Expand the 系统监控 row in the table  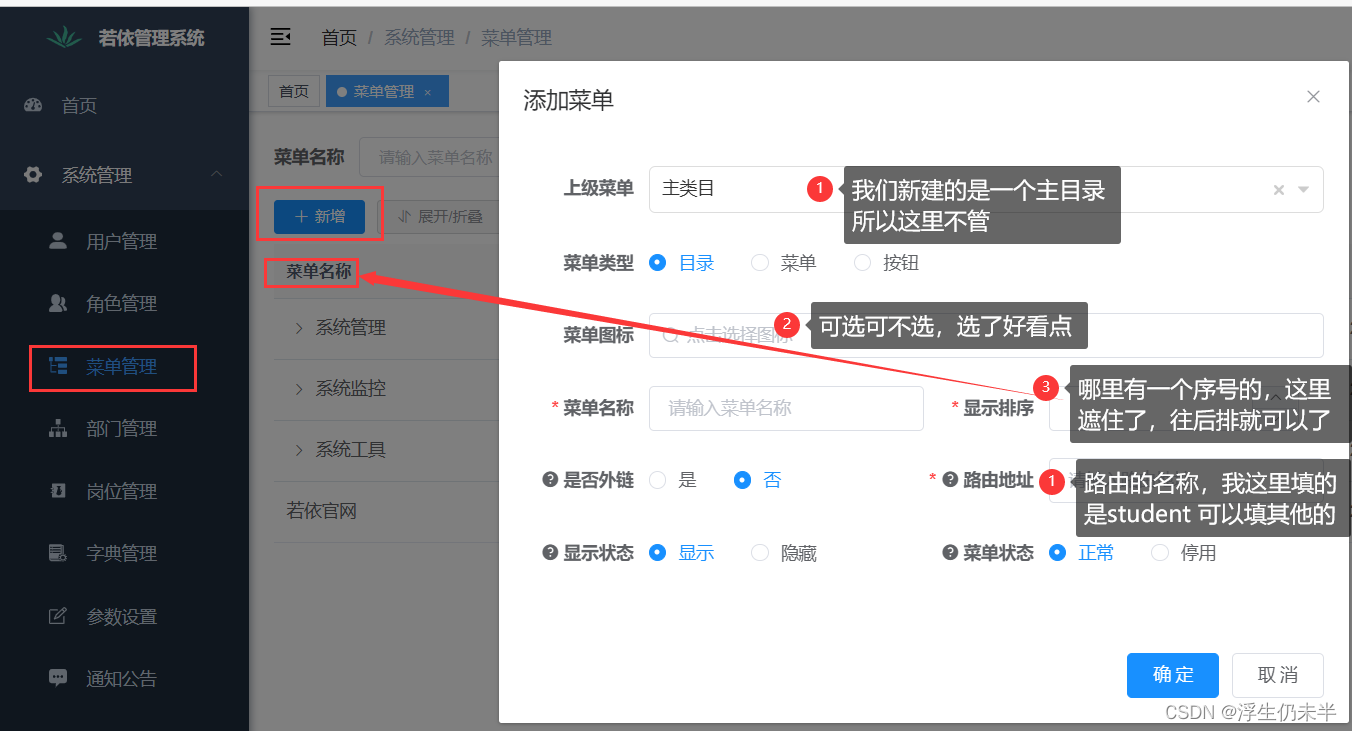(298, 389)
